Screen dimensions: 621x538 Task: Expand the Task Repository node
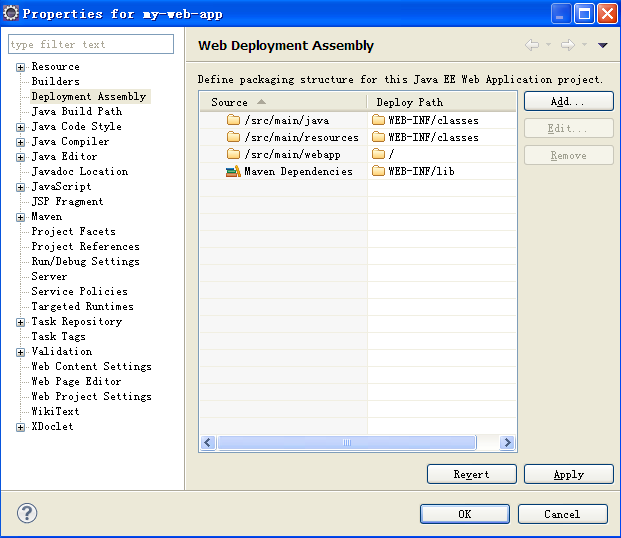(x=20, y=322)
